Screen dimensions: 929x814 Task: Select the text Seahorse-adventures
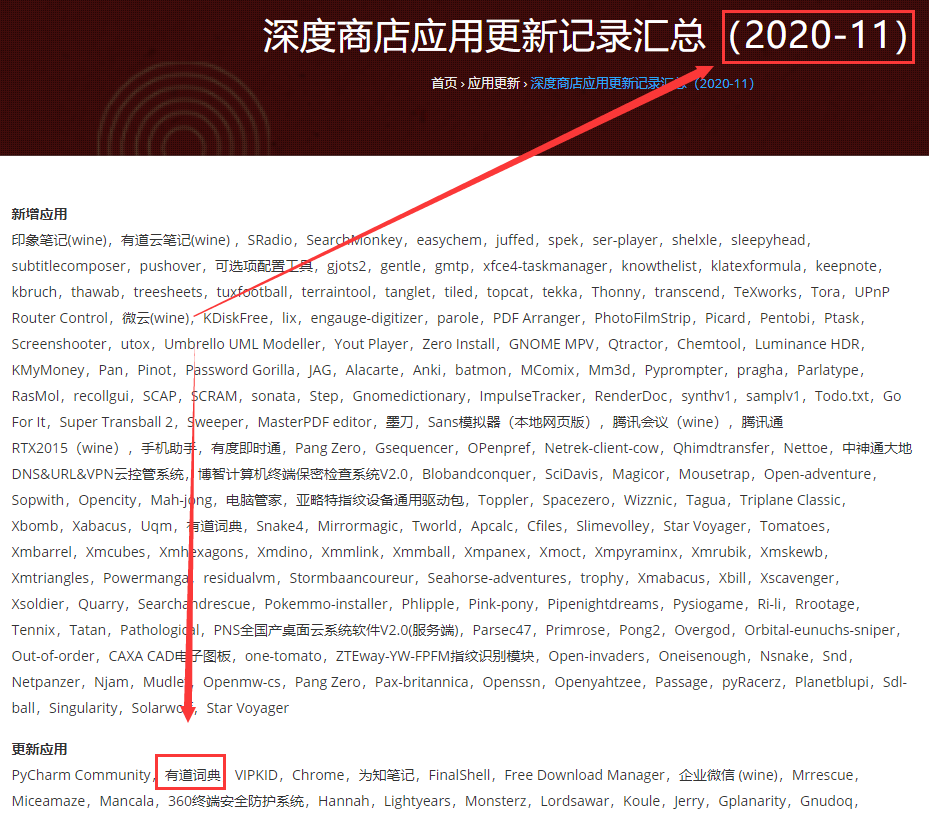(496, 579)
